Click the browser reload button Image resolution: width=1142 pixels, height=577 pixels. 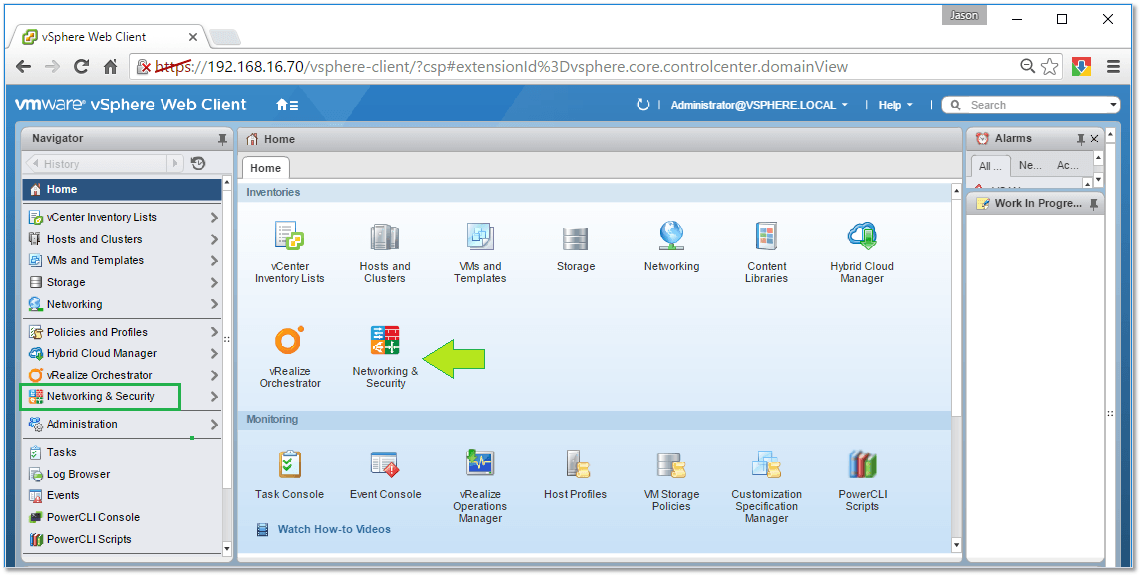point(82,67)
